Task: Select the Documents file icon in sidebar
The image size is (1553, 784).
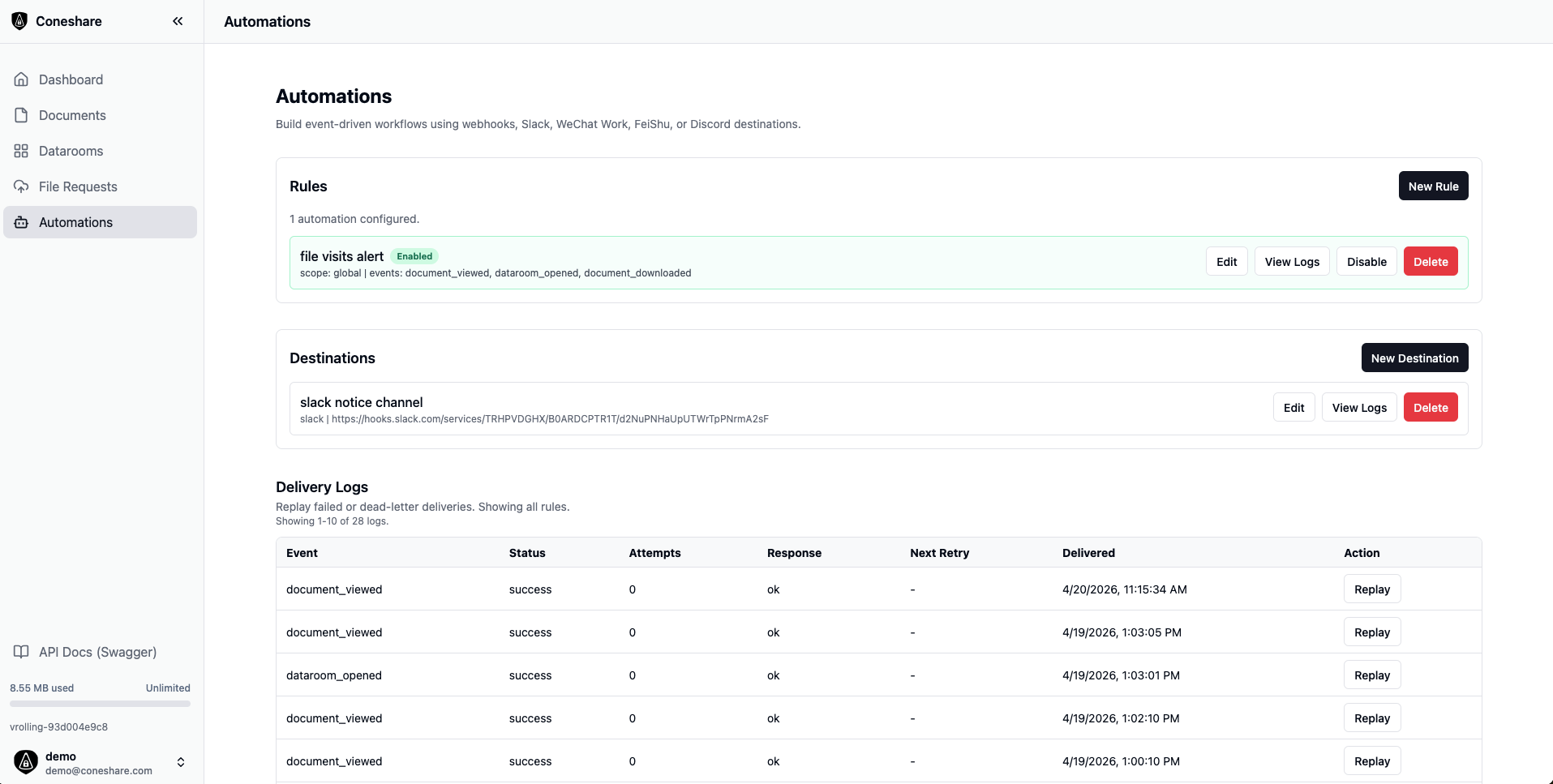Action: [21, 115]
